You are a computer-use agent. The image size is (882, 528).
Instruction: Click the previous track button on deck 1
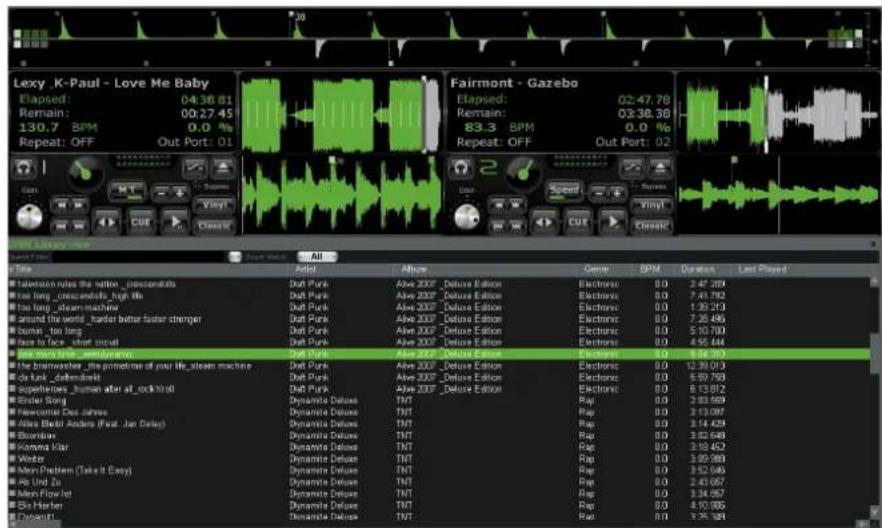(x=61, y=225)
